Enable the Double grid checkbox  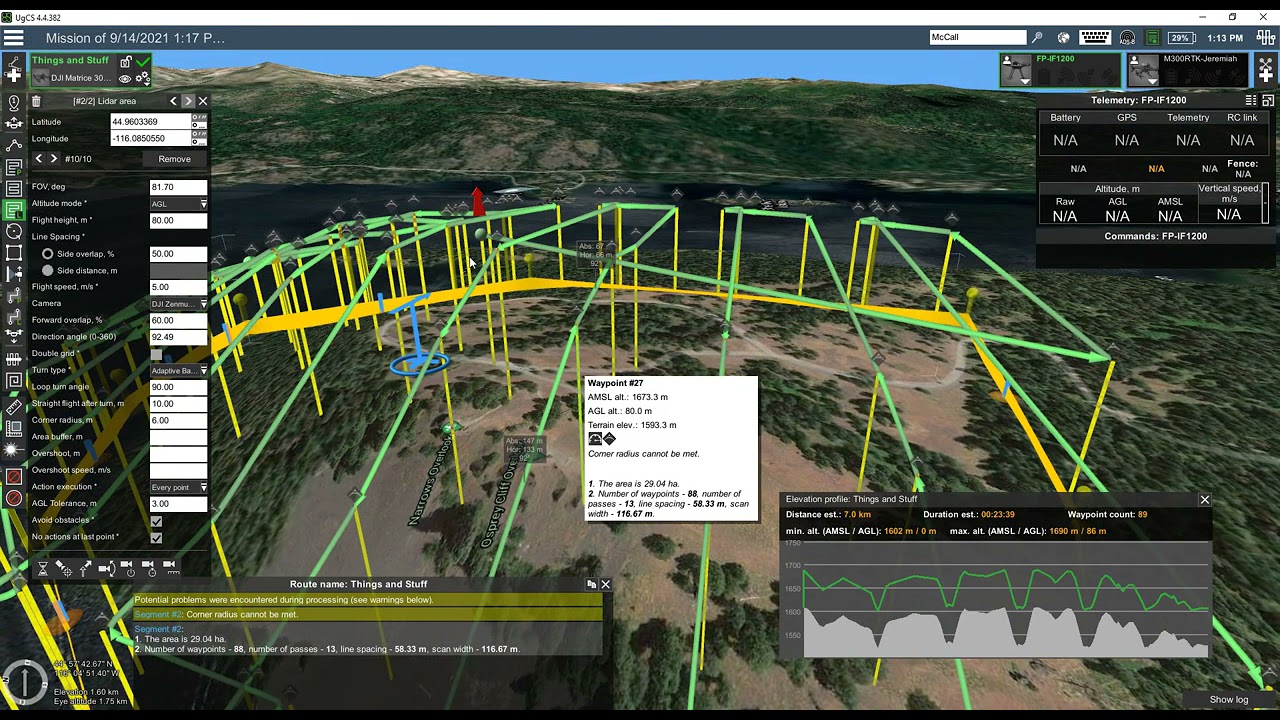[156, 354]
